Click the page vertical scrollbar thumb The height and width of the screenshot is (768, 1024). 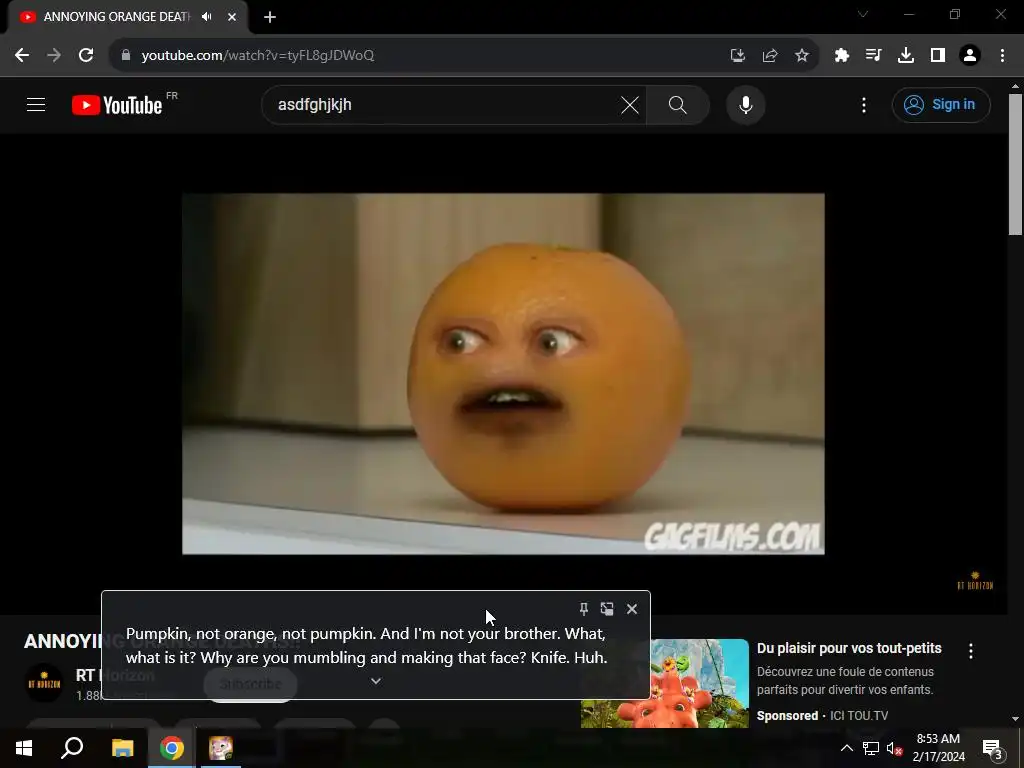point(1015,163)
